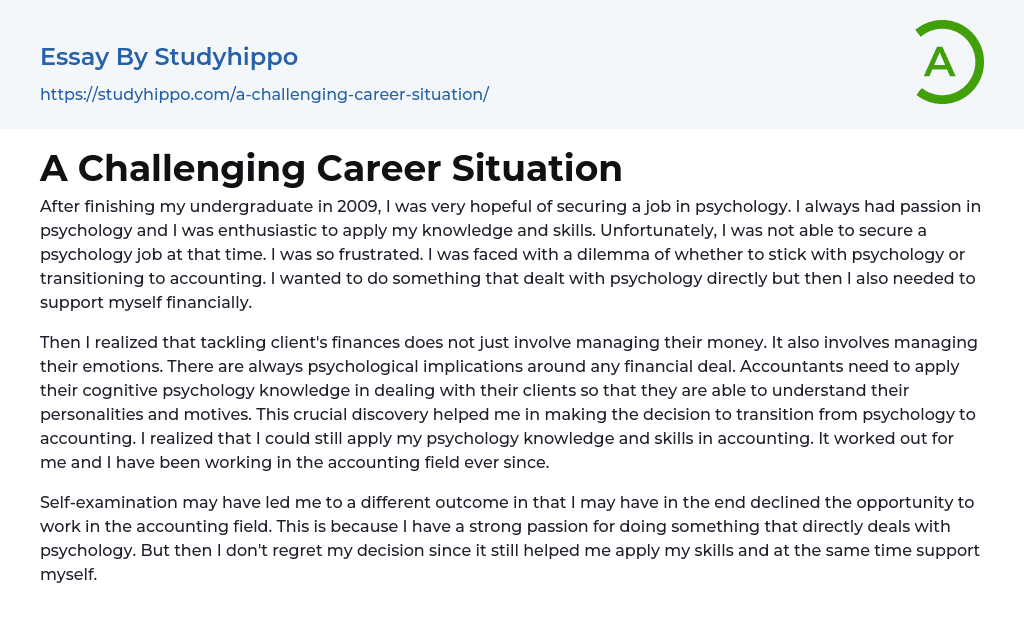Open the studyhippo.com essay URL link
The image size is (1024, 643).
[x=264, y=95]
